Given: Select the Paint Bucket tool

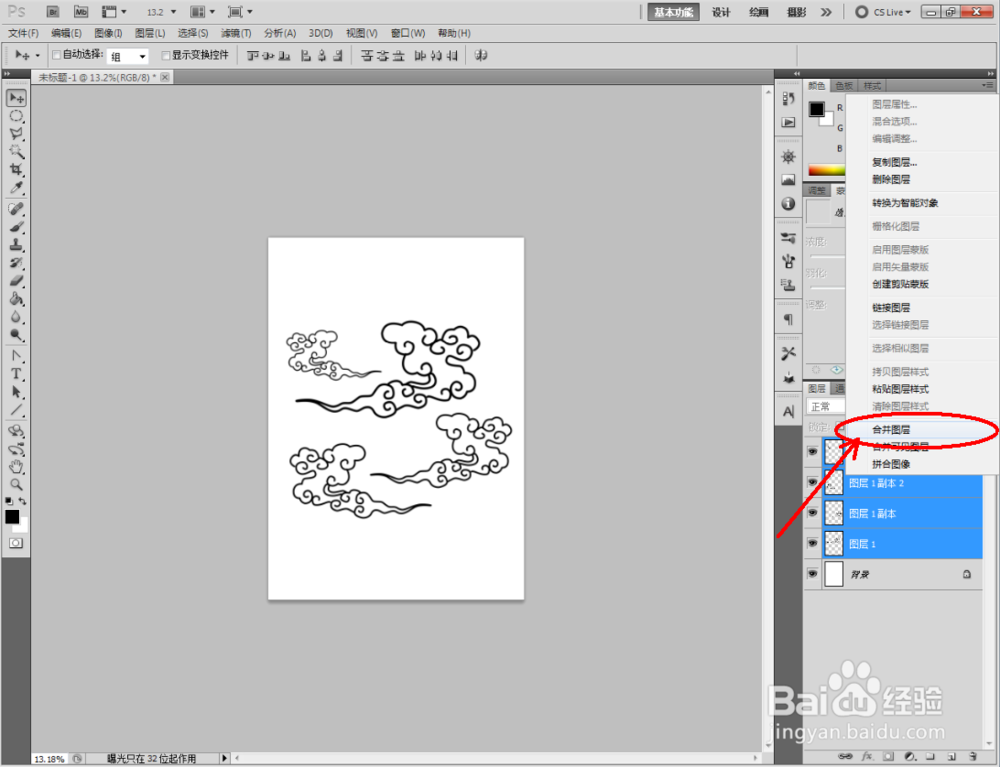Looking at the screenshot, I should 17,299.
